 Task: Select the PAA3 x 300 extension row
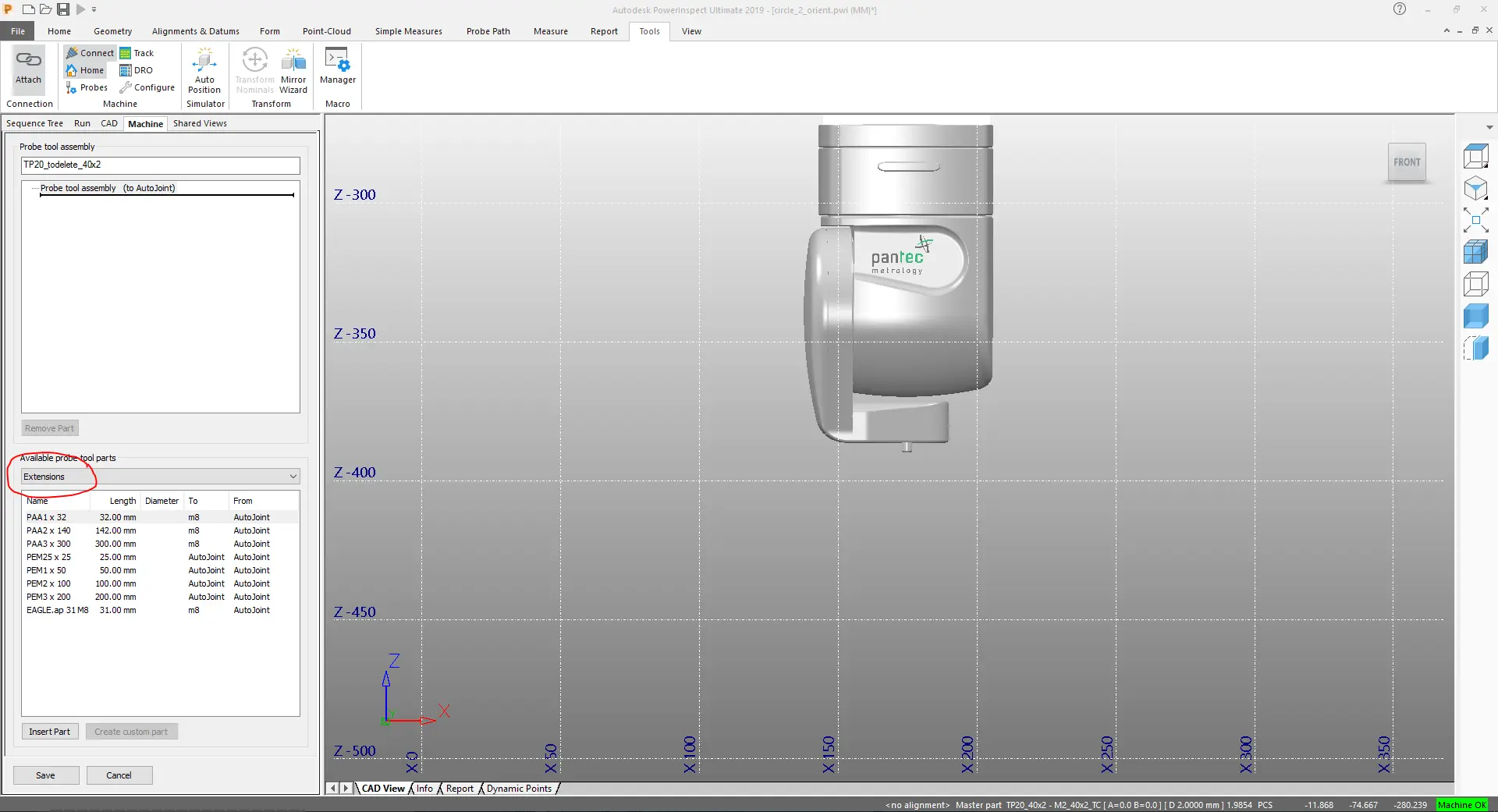point(160,544)
